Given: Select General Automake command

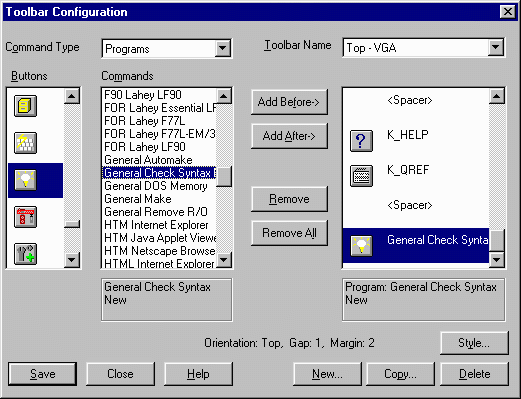Looking at the screenshot, I should point(159,160).
